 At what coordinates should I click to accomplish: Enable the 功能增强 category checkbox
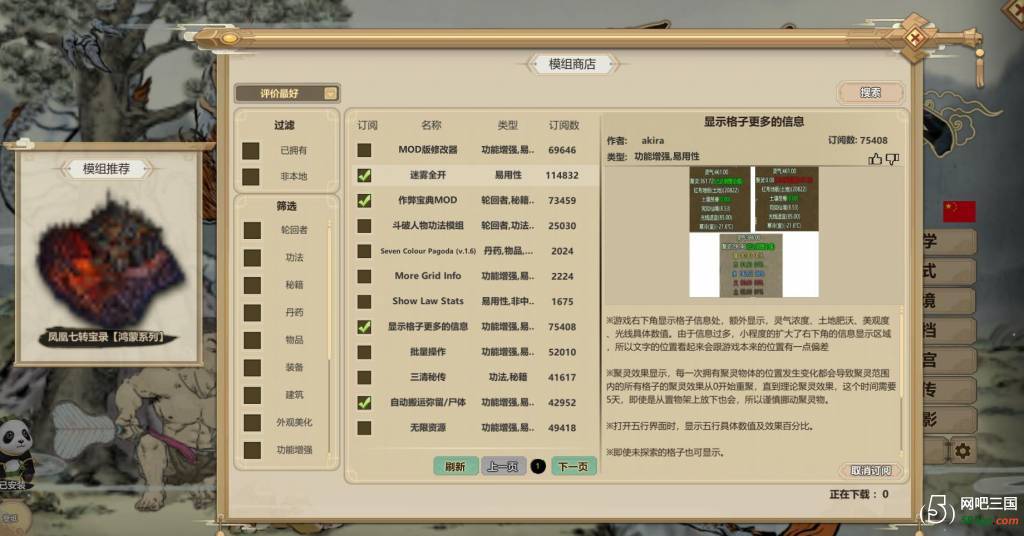(x=252, y=450)
